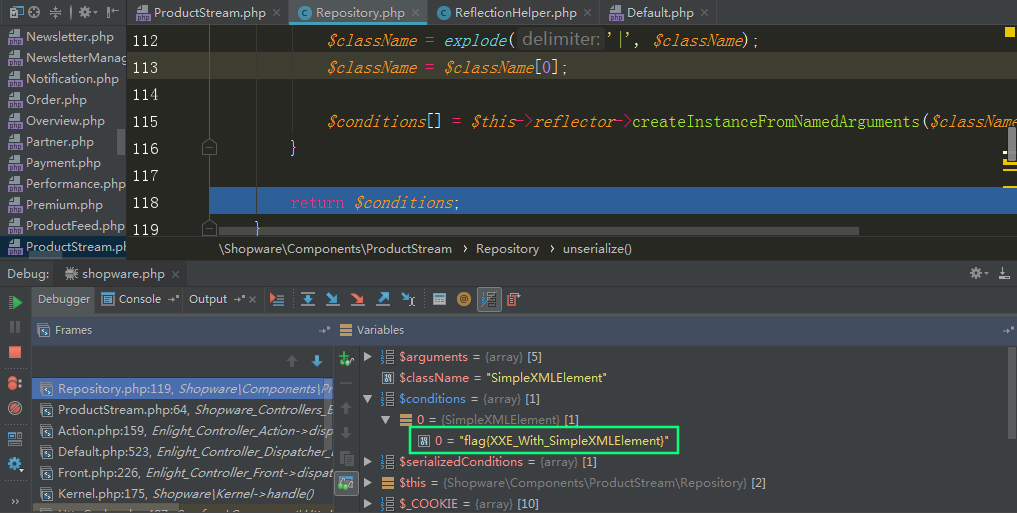This screenshot has width=1017, height=513.
Task: Toggle the Mute Breakpoints icon
Action: [15, 408]
